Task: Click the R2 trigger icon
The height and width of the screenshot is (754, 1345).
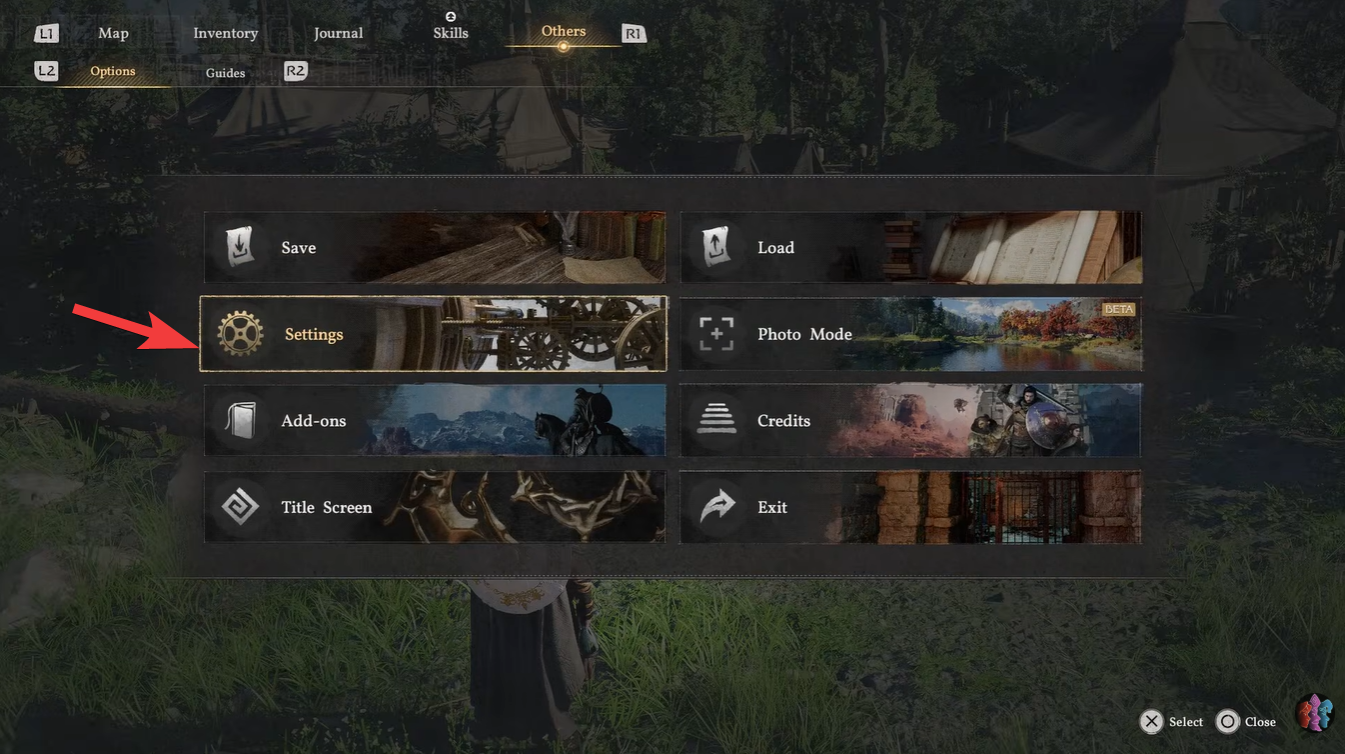Action: (295, 71)
